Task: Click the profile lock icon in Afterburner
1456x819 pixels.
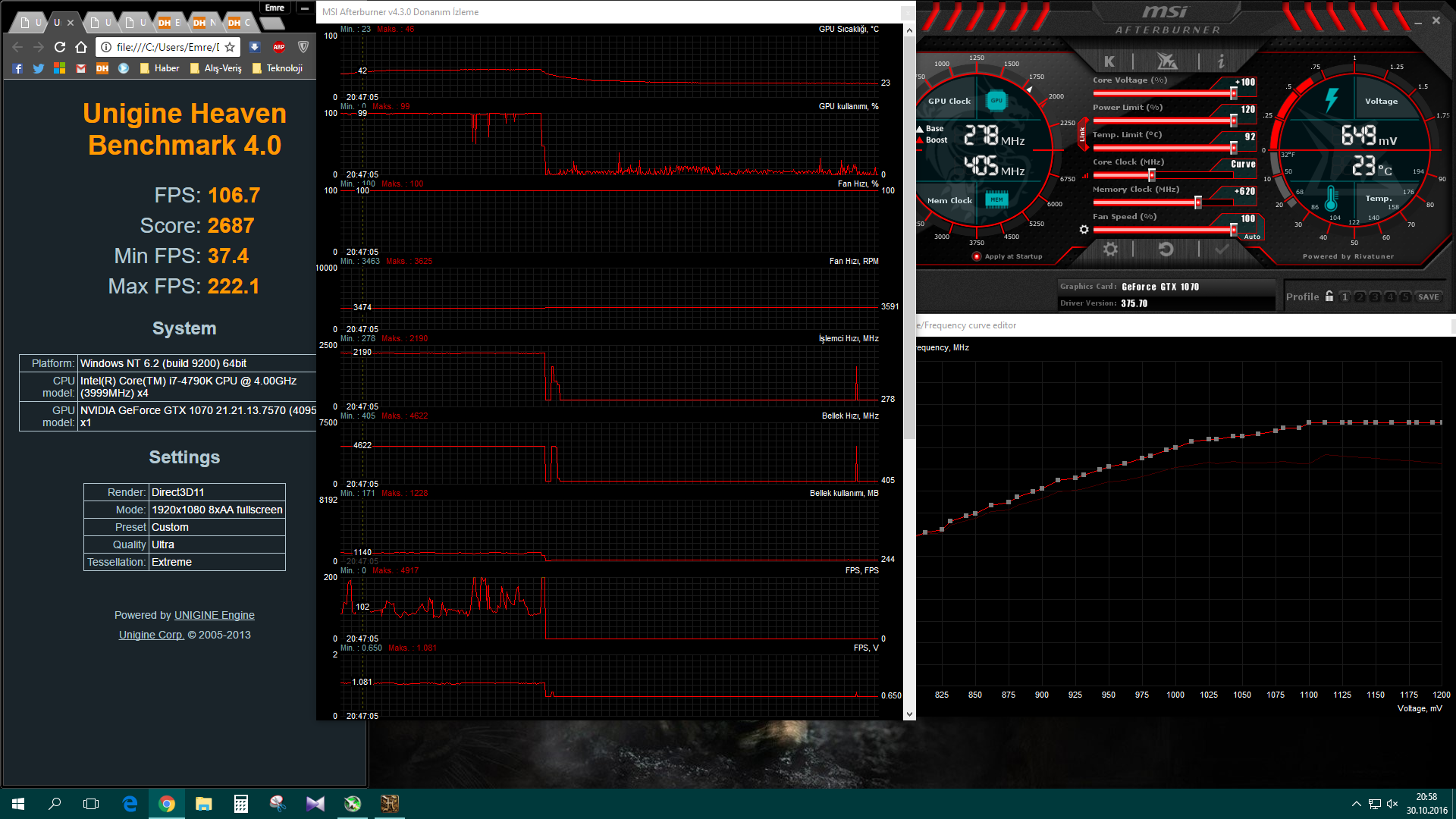Action: (1329, 297)
